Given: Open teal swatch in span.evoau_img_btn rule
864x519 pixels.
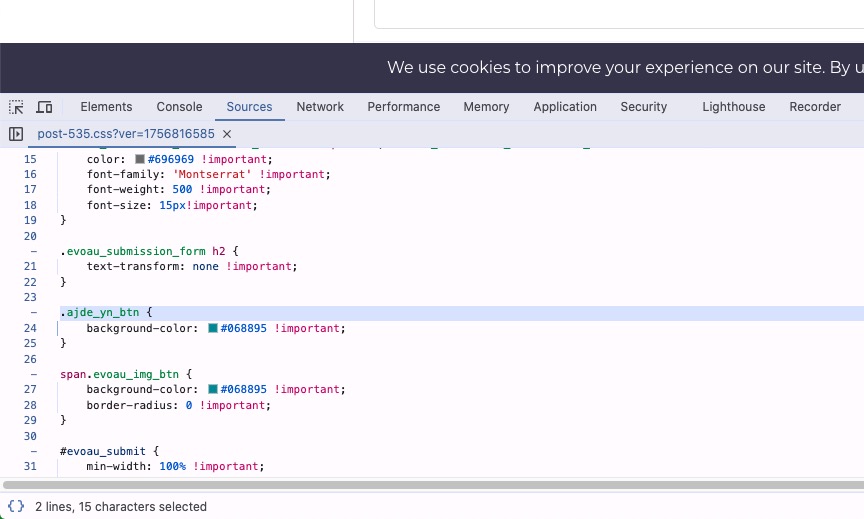Looking at the screenshot, I should point(213,390).
